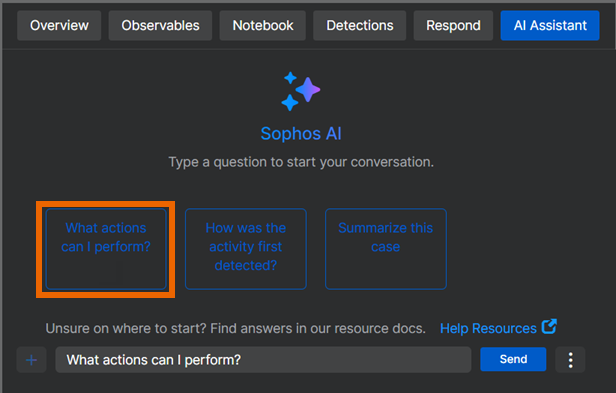Click the external link icon beside Help Resources

pyautogui.click(x=549, y=327)
